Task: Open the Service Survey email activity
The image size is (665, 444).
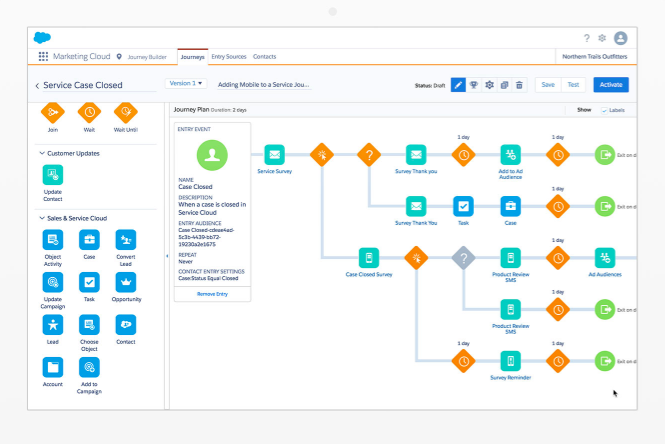Action: 274,155
